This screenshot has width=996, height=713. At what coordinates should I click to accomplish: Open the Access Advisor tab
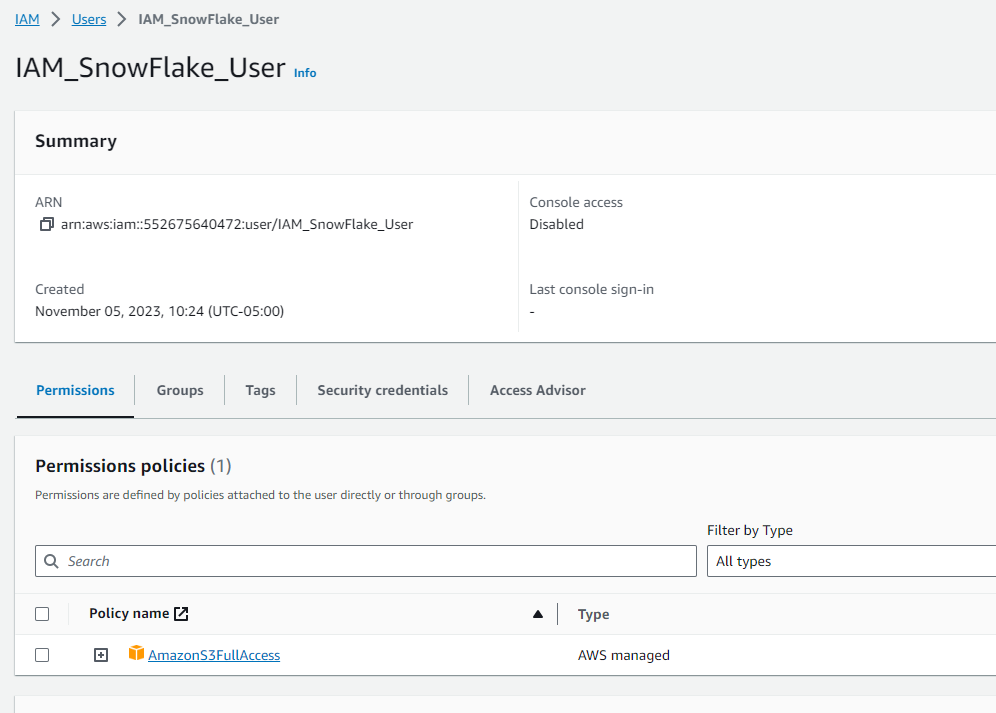(537, 390)
